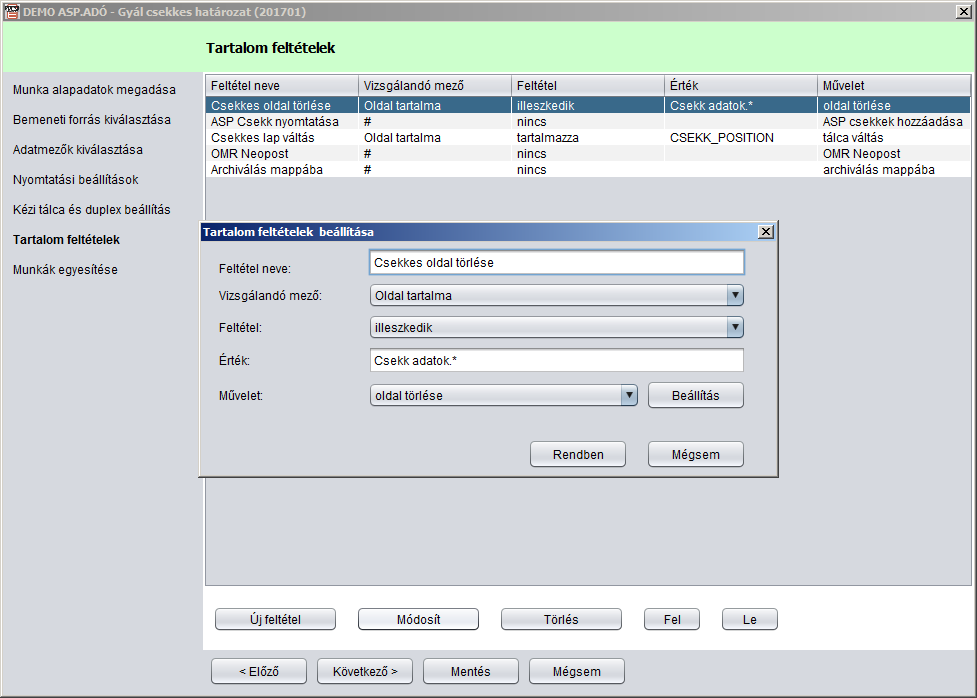Click the Beállítás button

tap(695, 395)
